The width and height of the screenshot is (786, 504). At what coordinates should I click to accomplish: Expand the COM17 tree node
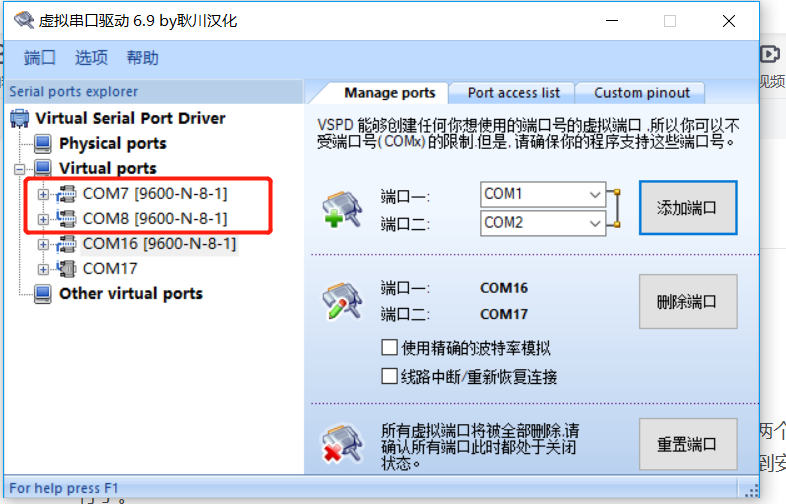tap(43, 269)
